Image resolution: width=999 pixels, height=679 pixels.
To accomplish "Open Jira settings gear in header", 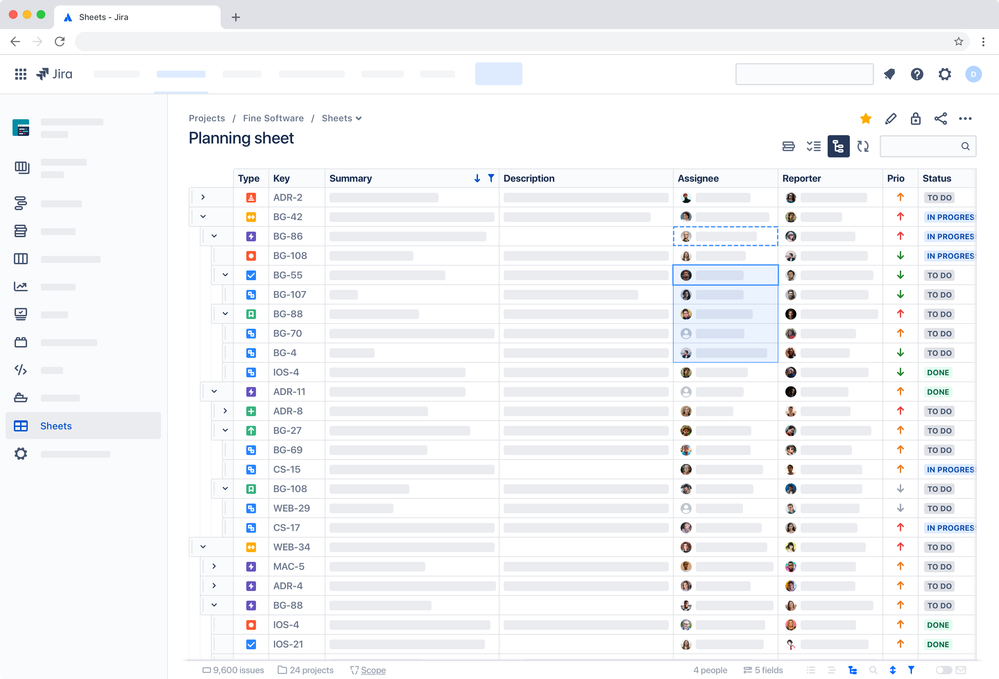I will coord(945,75).
